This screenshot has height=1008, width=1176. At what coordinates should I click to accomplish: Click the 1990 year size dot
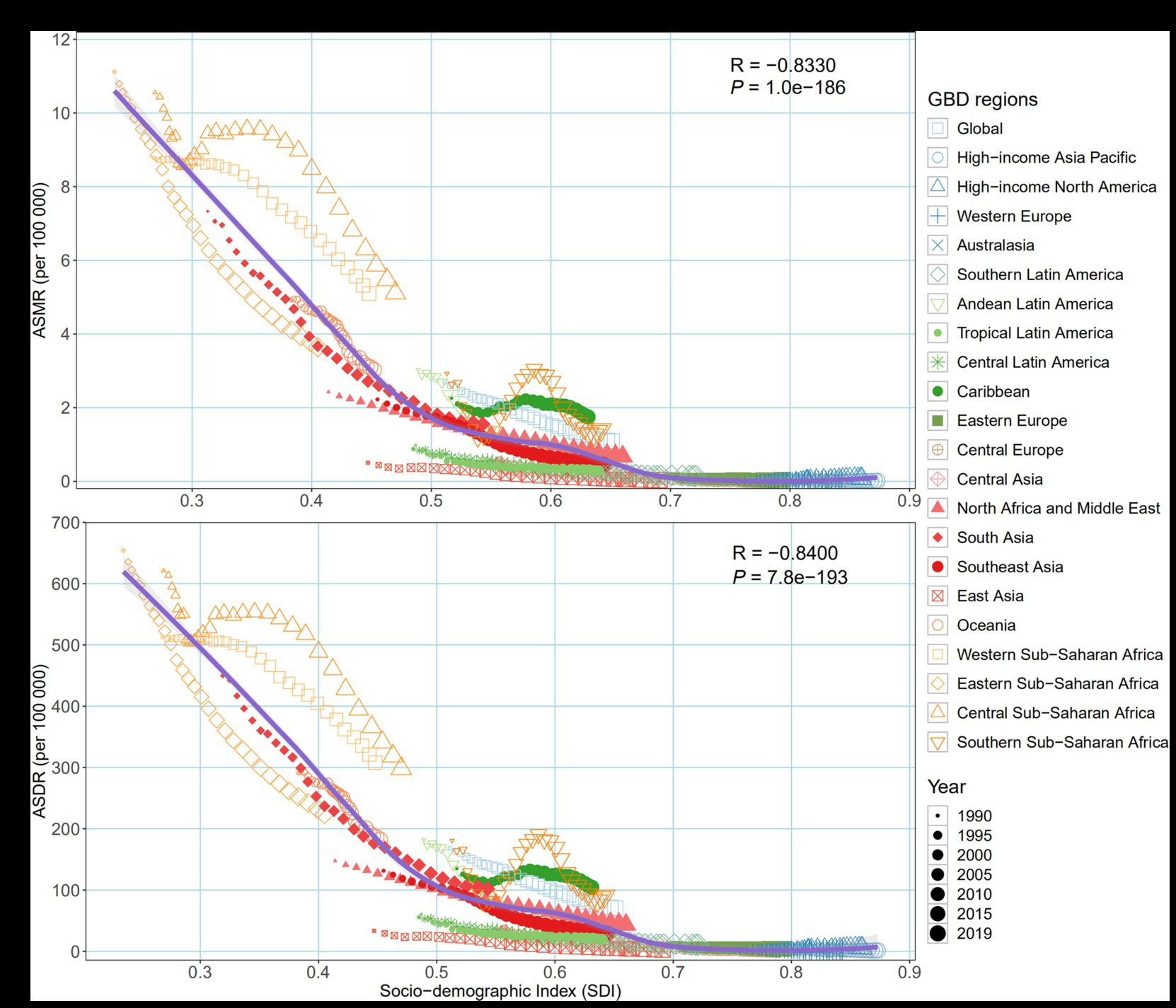click(938, 816)
